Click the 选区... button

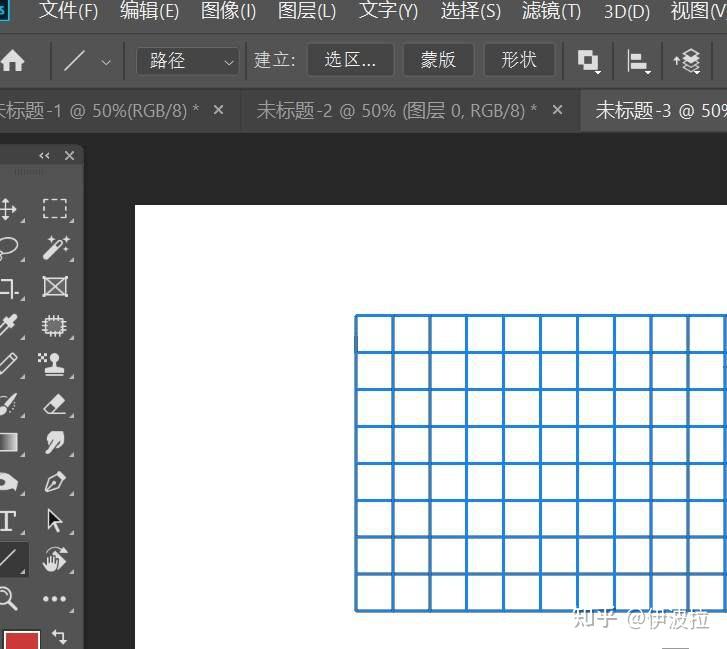[350, 60]
